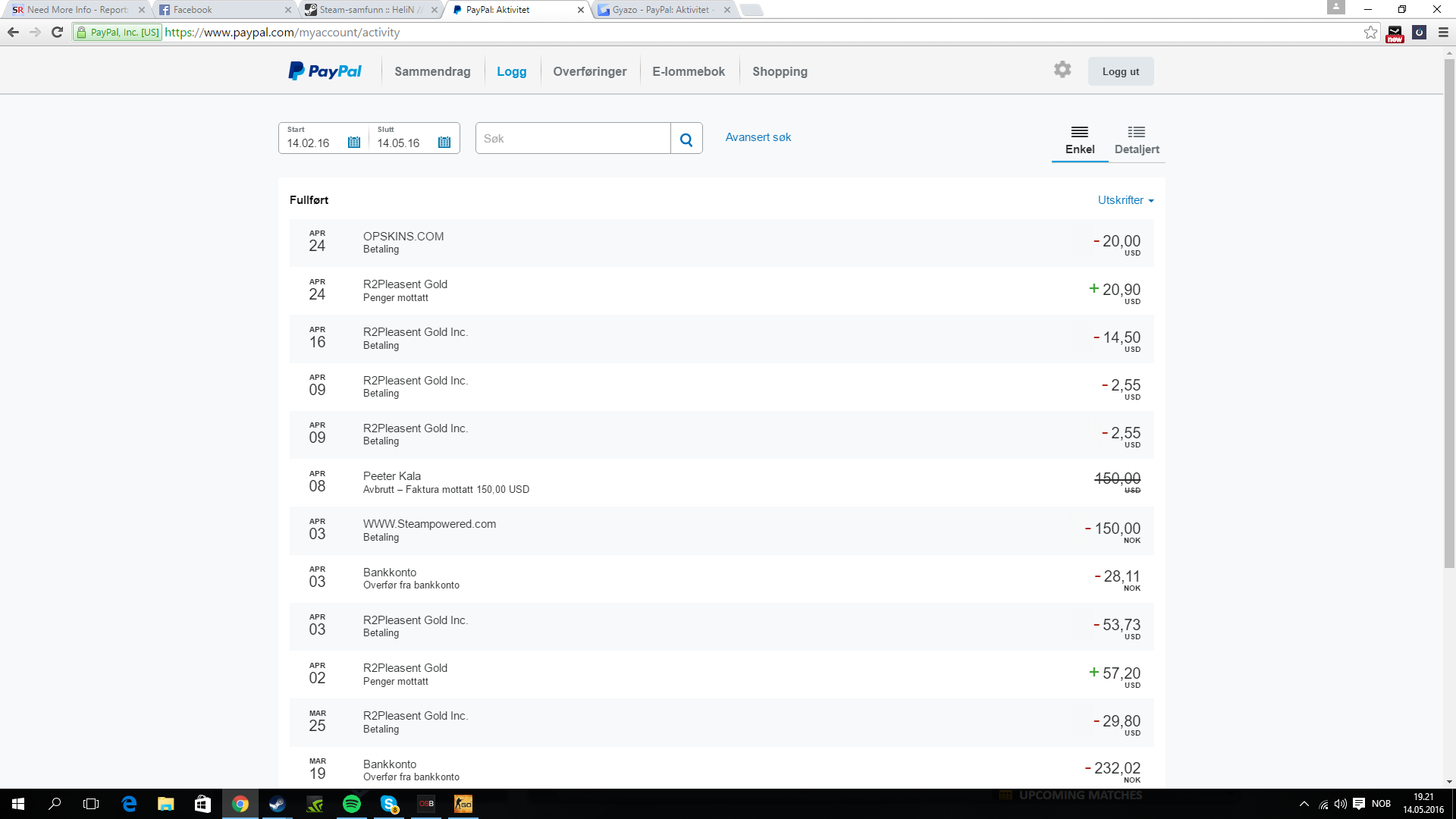
Task: Open the Sammendrag menu item
Action: coord(432,71)
